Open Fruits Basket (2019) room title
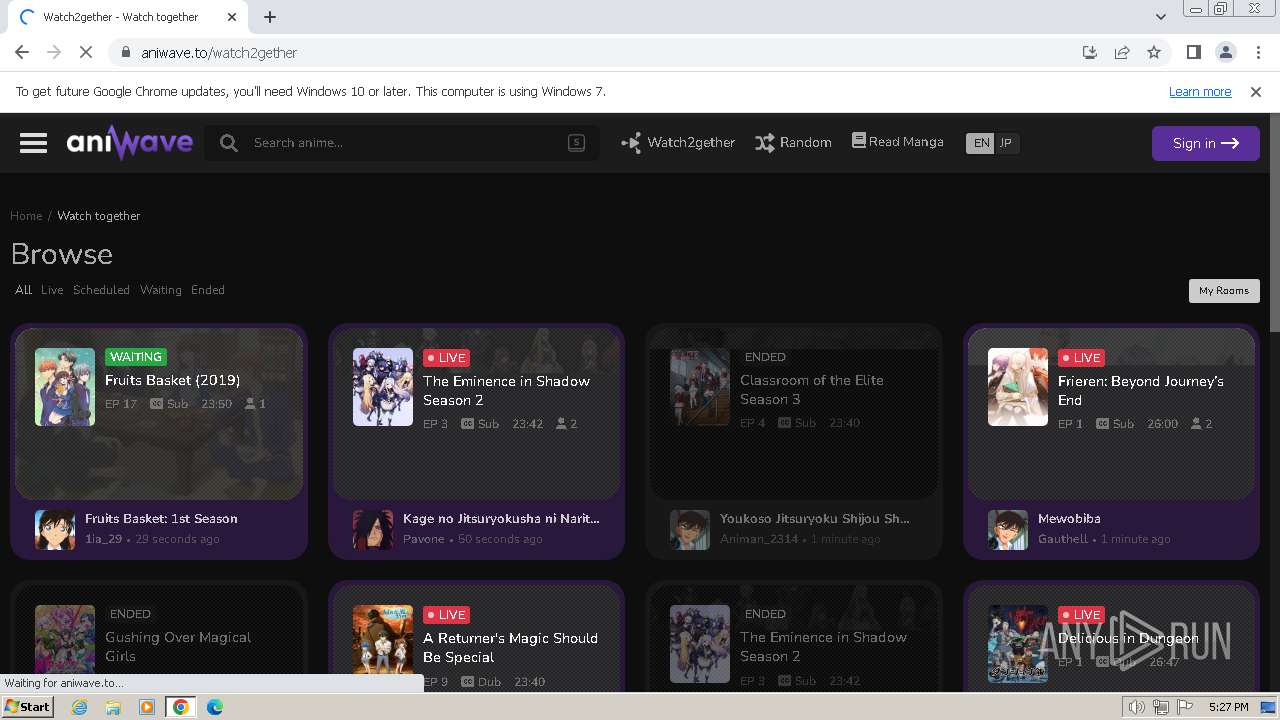Screen dimensions: 1280x720 coord(172,380)
